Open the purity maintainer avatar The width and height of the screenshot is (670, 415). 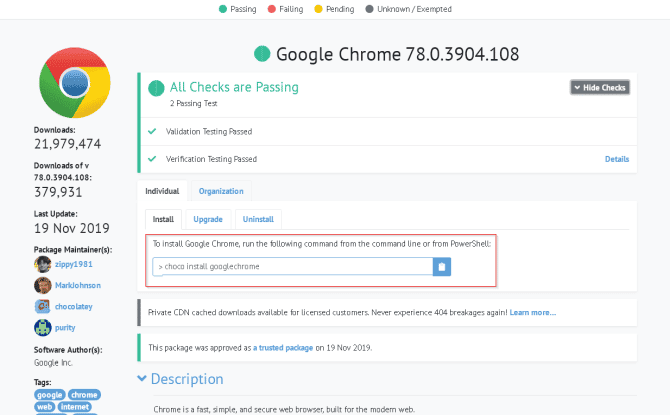(x=43, y=328)
